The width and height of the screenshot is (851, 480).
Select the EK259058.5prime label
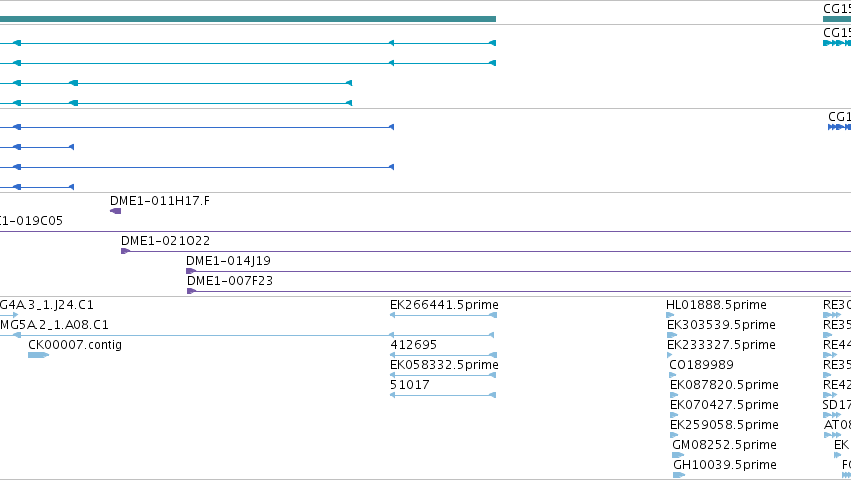click(724, 425)
